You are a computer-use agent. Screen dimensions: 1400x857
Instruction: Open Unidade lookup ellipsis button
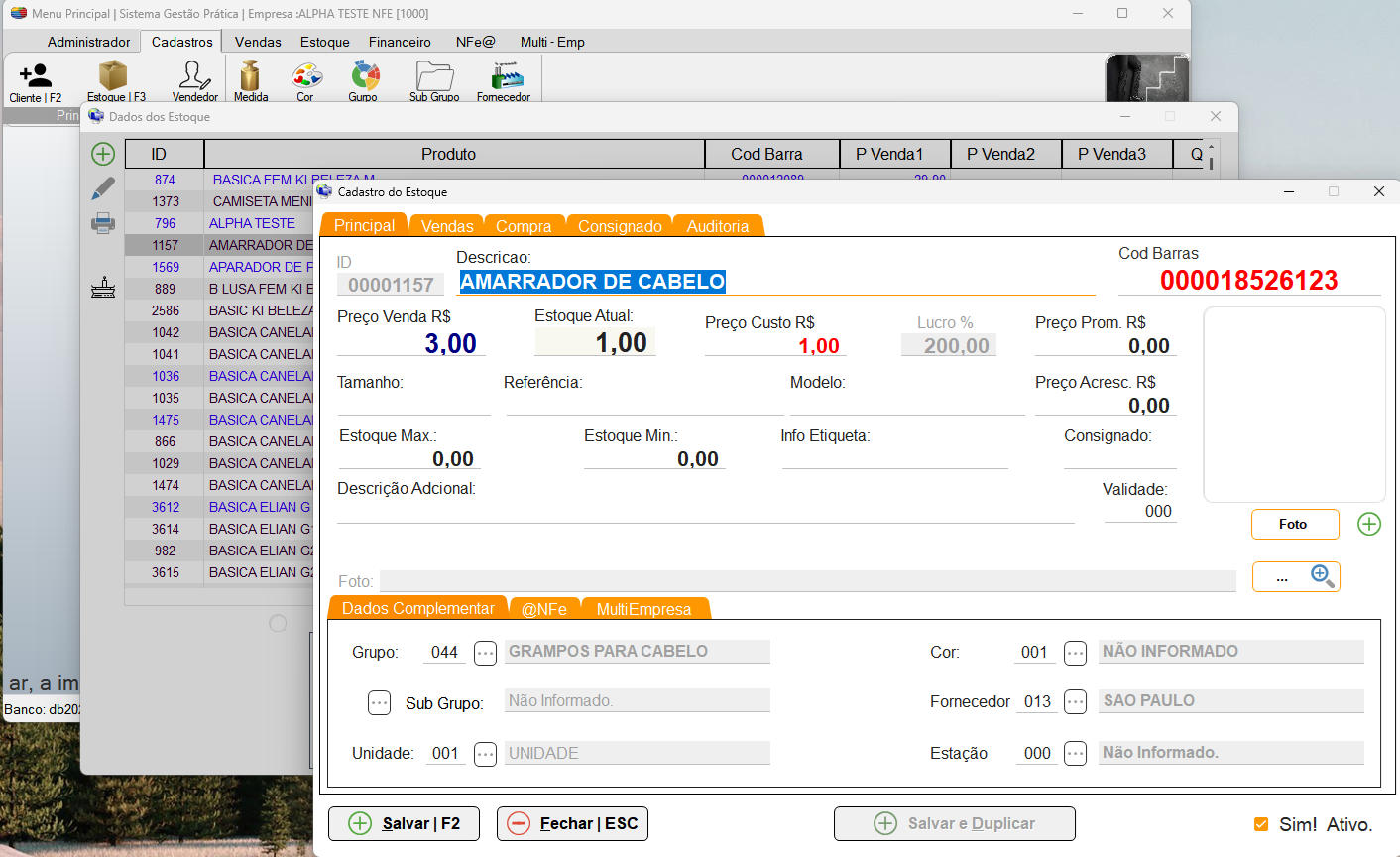point(485,754)
